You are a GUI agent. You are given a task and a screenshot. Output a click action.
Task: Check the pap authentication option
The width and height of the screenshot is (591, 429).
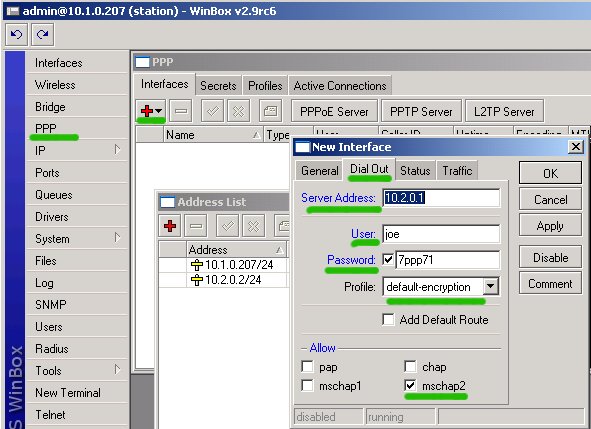pos(307,366)
